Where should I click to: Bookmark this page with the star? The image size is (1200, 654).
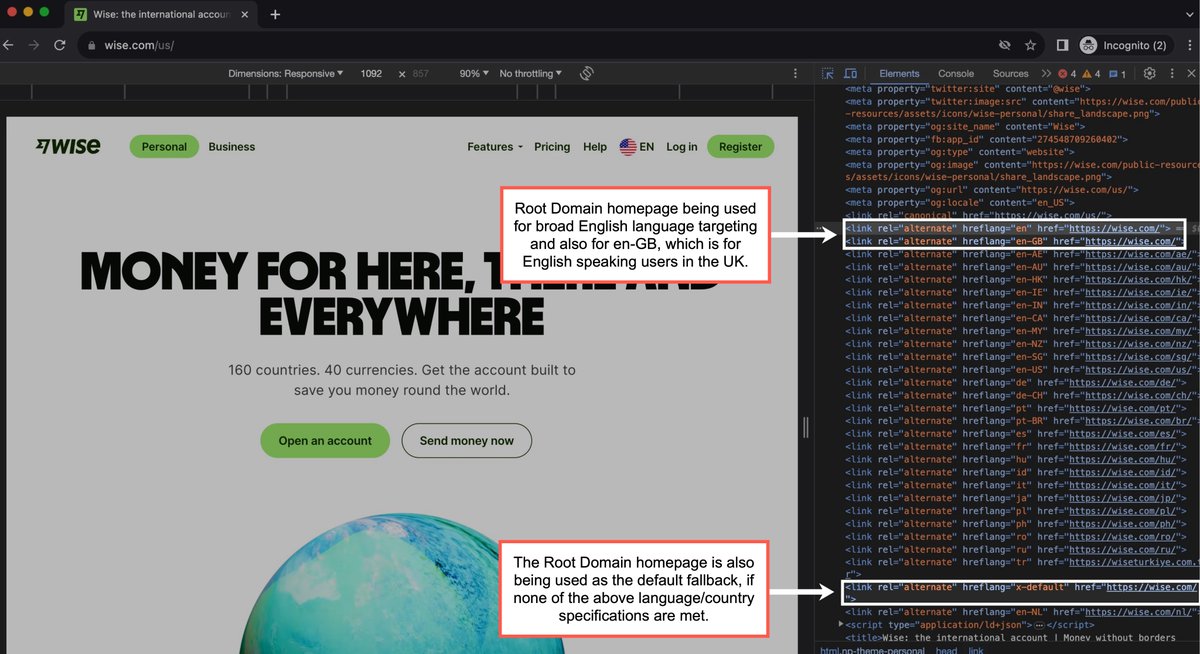1030,45
